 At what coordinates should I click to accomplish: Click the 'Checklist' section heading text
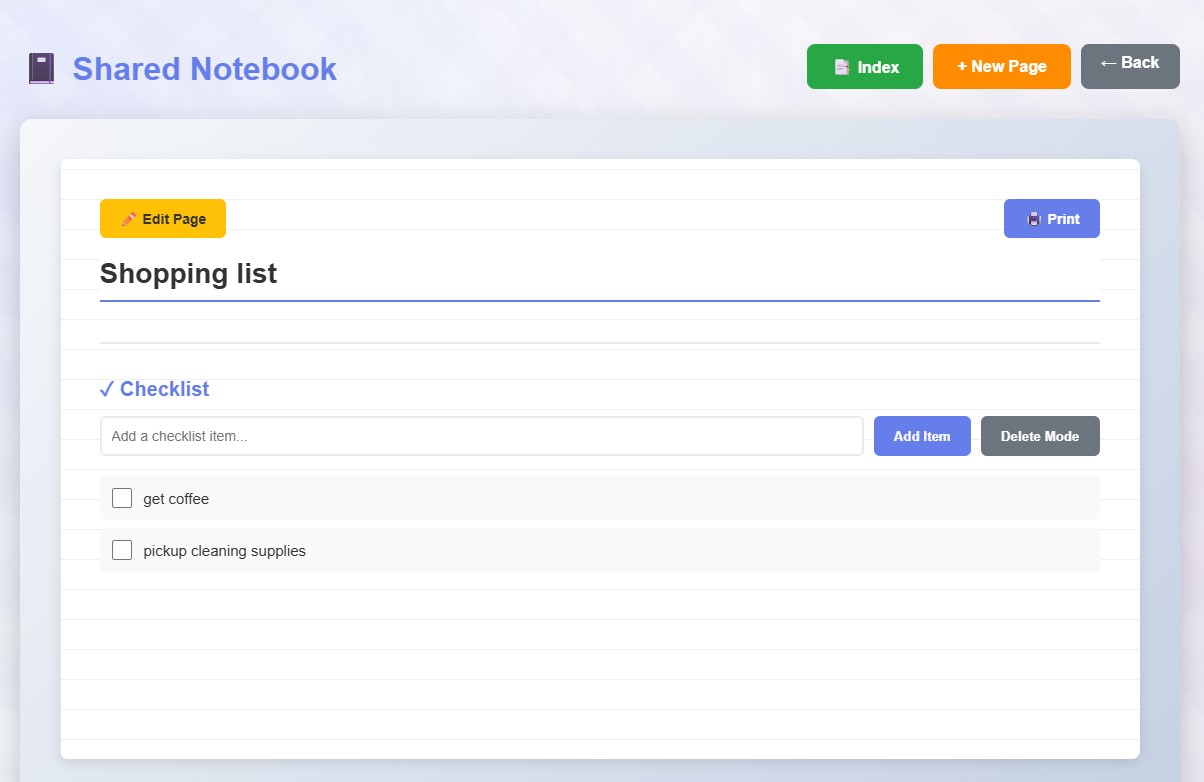click(x=164, y=389)
